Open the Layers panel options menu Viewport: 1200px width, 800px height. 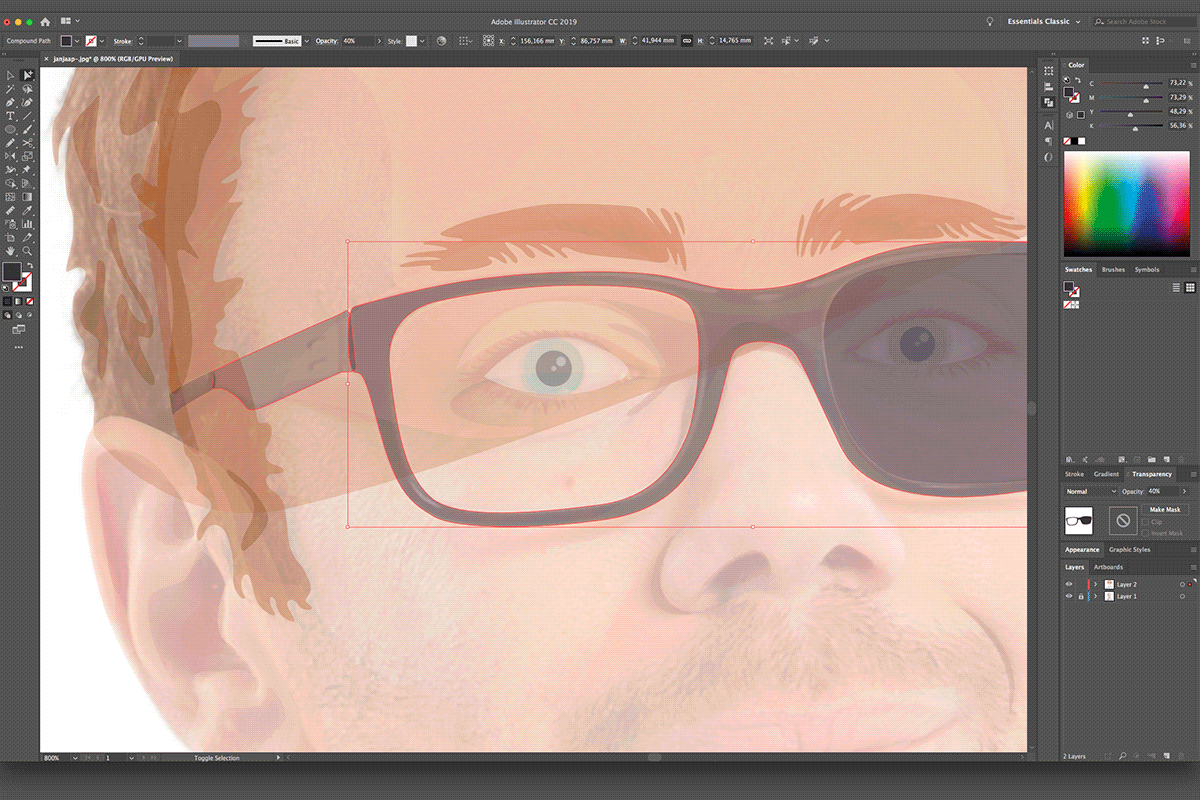1193,567
